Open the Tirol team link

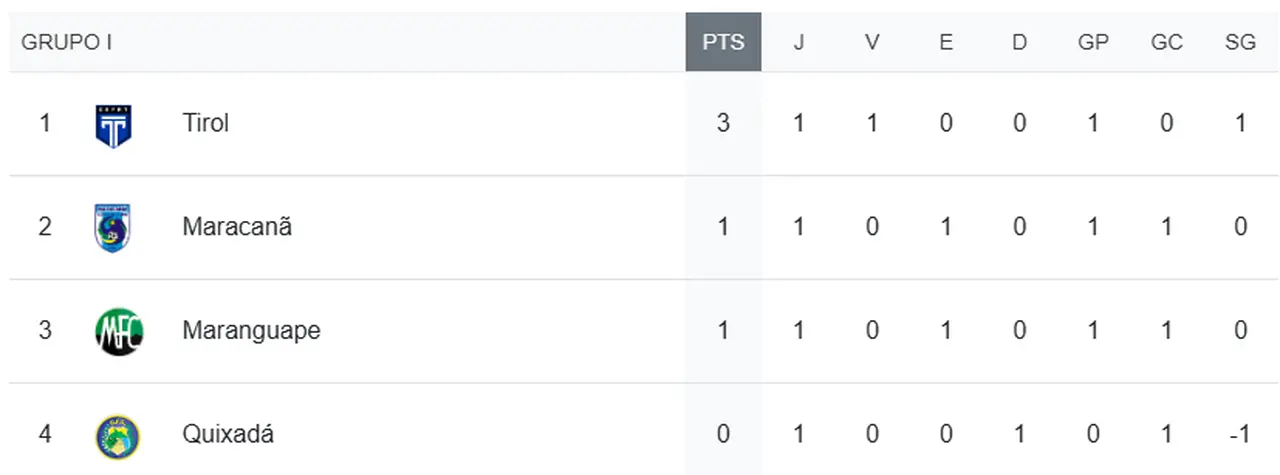click(206, 123)
